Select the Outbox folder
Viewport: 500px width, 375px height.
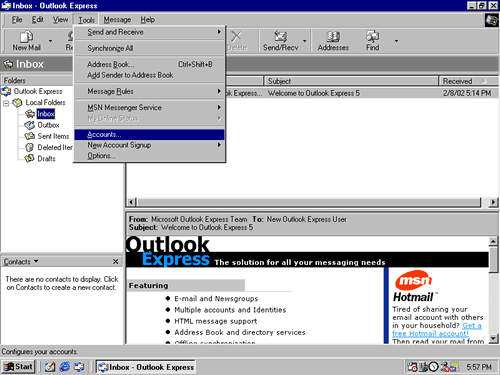(x=48, y=125)
